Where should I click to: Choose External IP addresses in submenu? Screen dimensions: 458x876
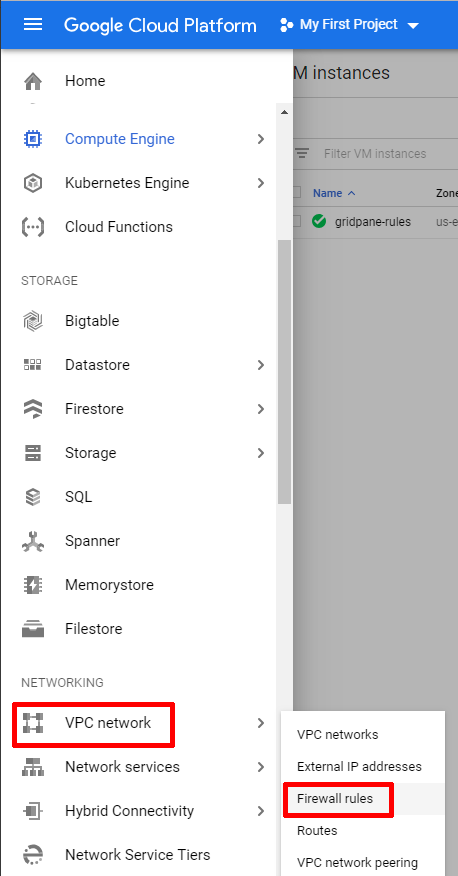pyautogui.click(x=359, y=767)
